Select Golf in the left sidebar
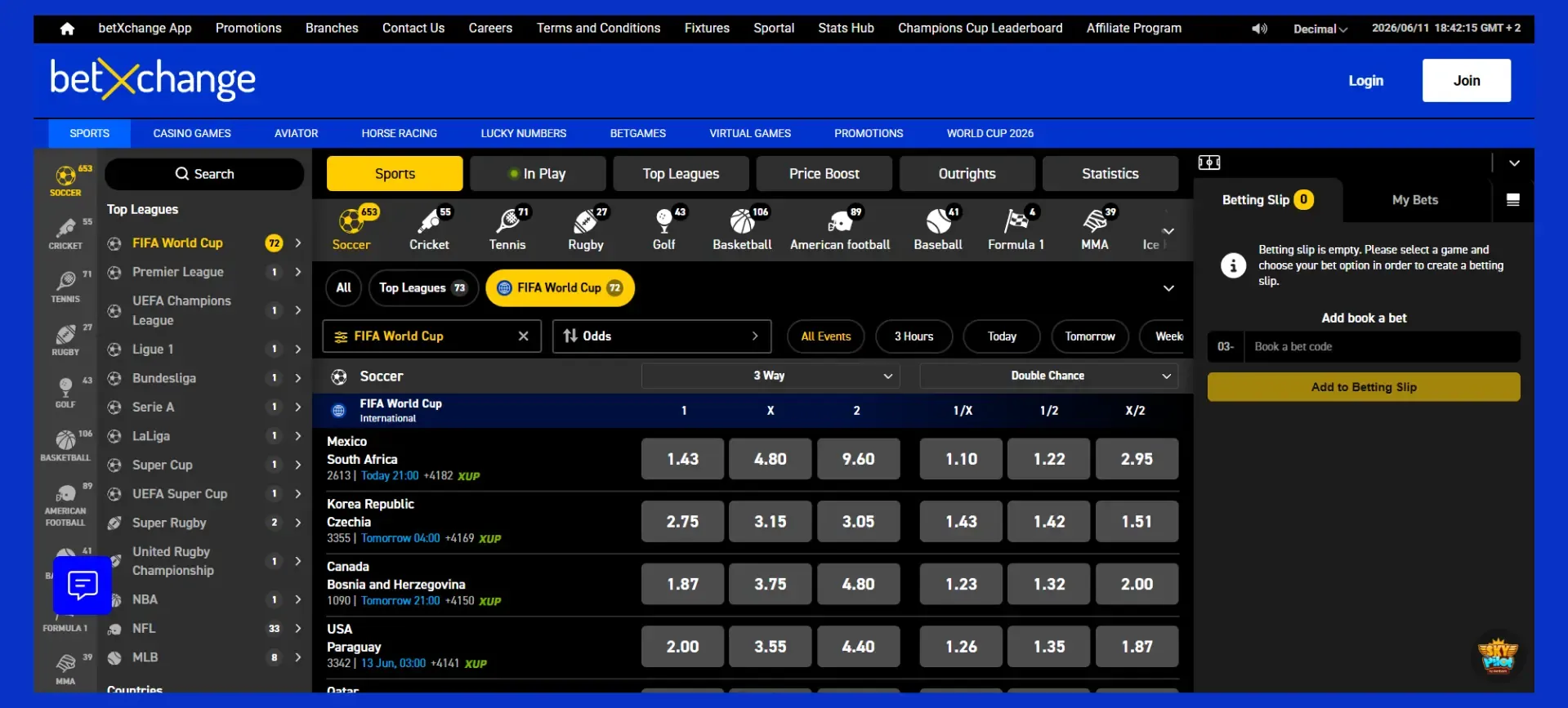 65,392
